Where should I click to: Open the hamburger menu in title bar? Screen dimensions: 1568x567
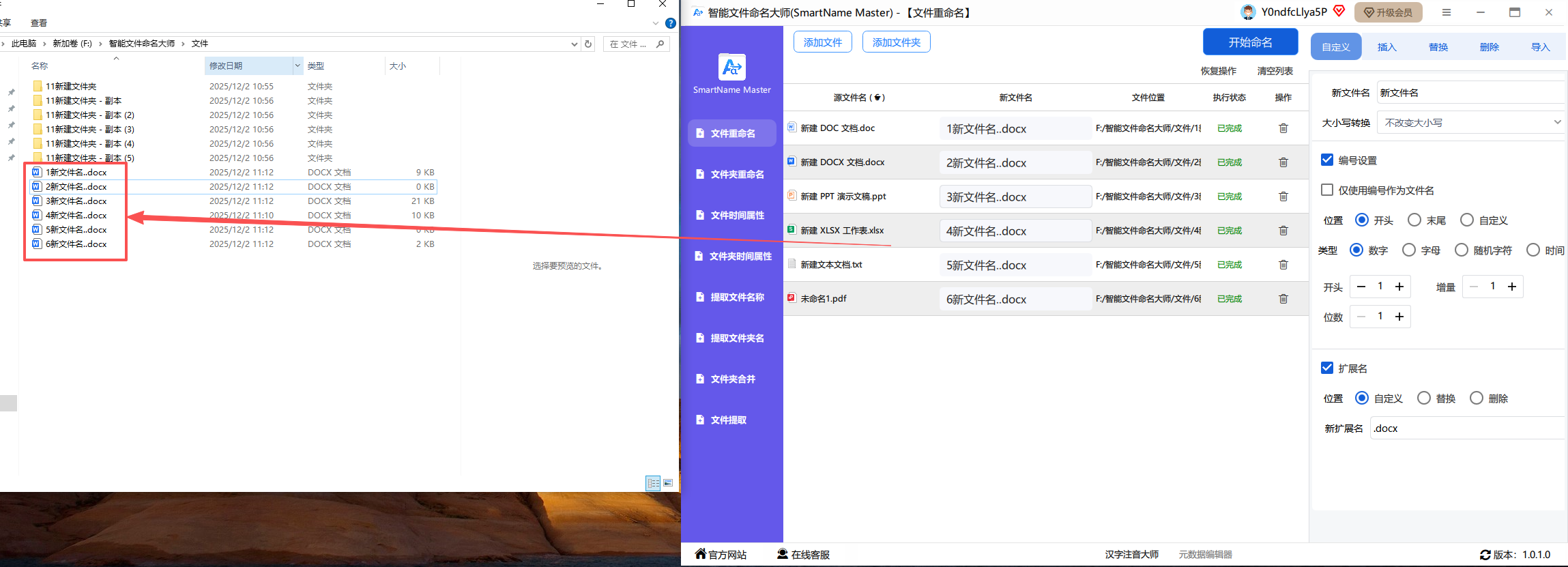tap(1446, 12)
